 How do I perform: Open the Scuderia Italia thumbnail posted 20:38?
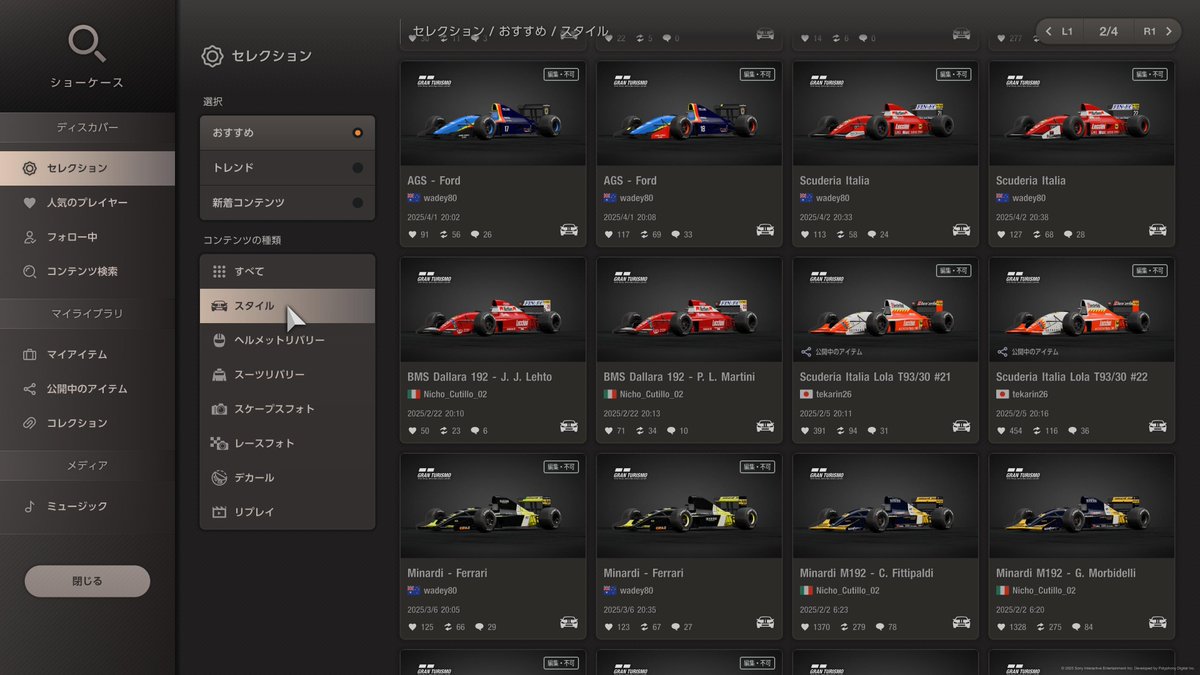(x=1081, y=114)
